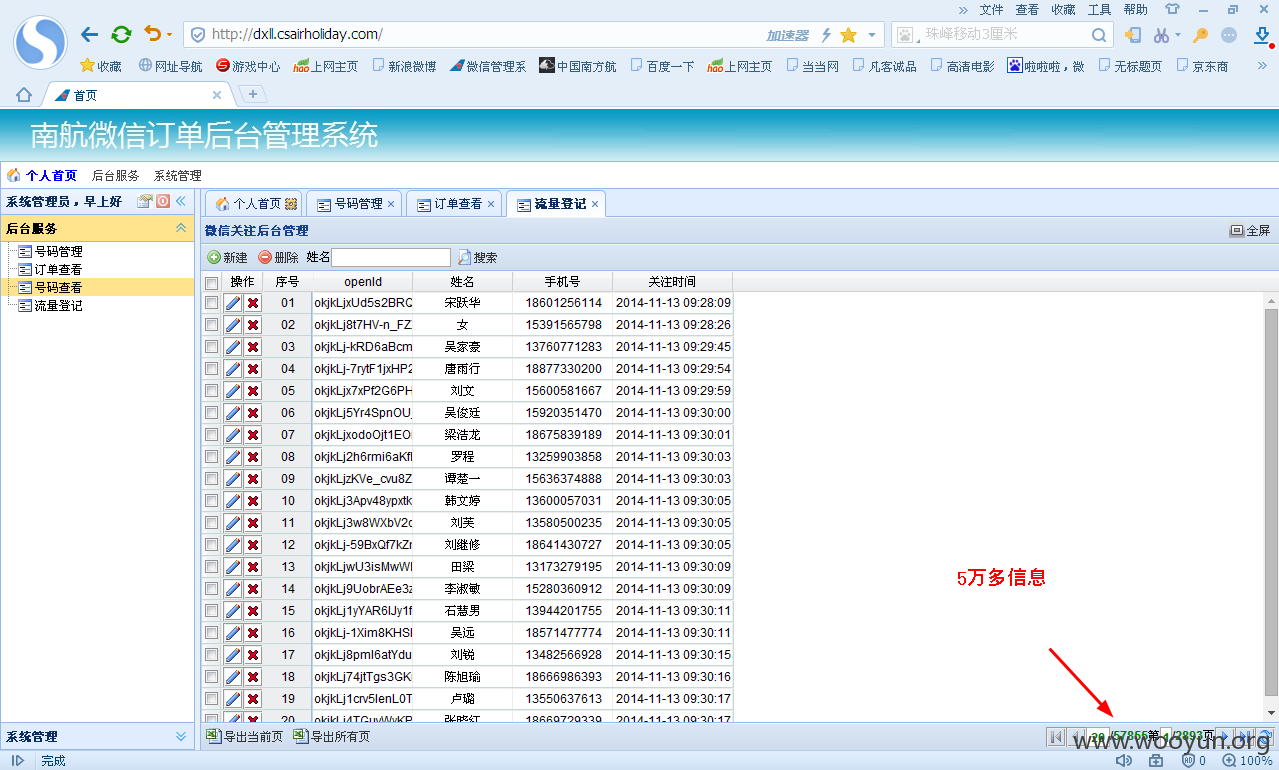This screenshot has height=770, width=1279.
Task: Click the 新建 button
Action: pyautogui.click(x=227, y=257)
